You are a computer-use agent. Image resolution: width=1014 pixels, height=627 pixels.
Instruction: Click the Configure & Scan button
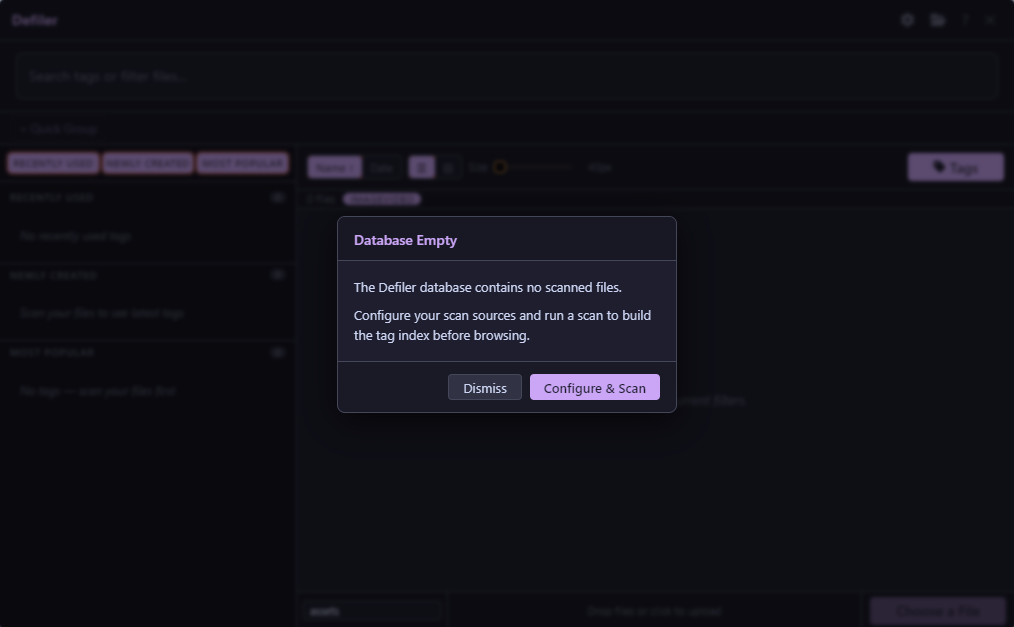(594, 388)
